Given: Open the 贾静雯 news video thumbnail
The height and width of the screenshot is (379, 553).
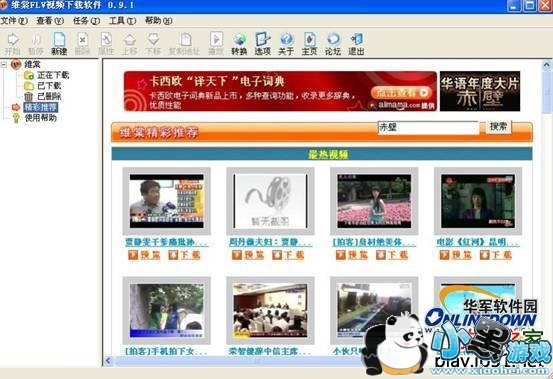Looking at the screenshot, I should point(166,201).
